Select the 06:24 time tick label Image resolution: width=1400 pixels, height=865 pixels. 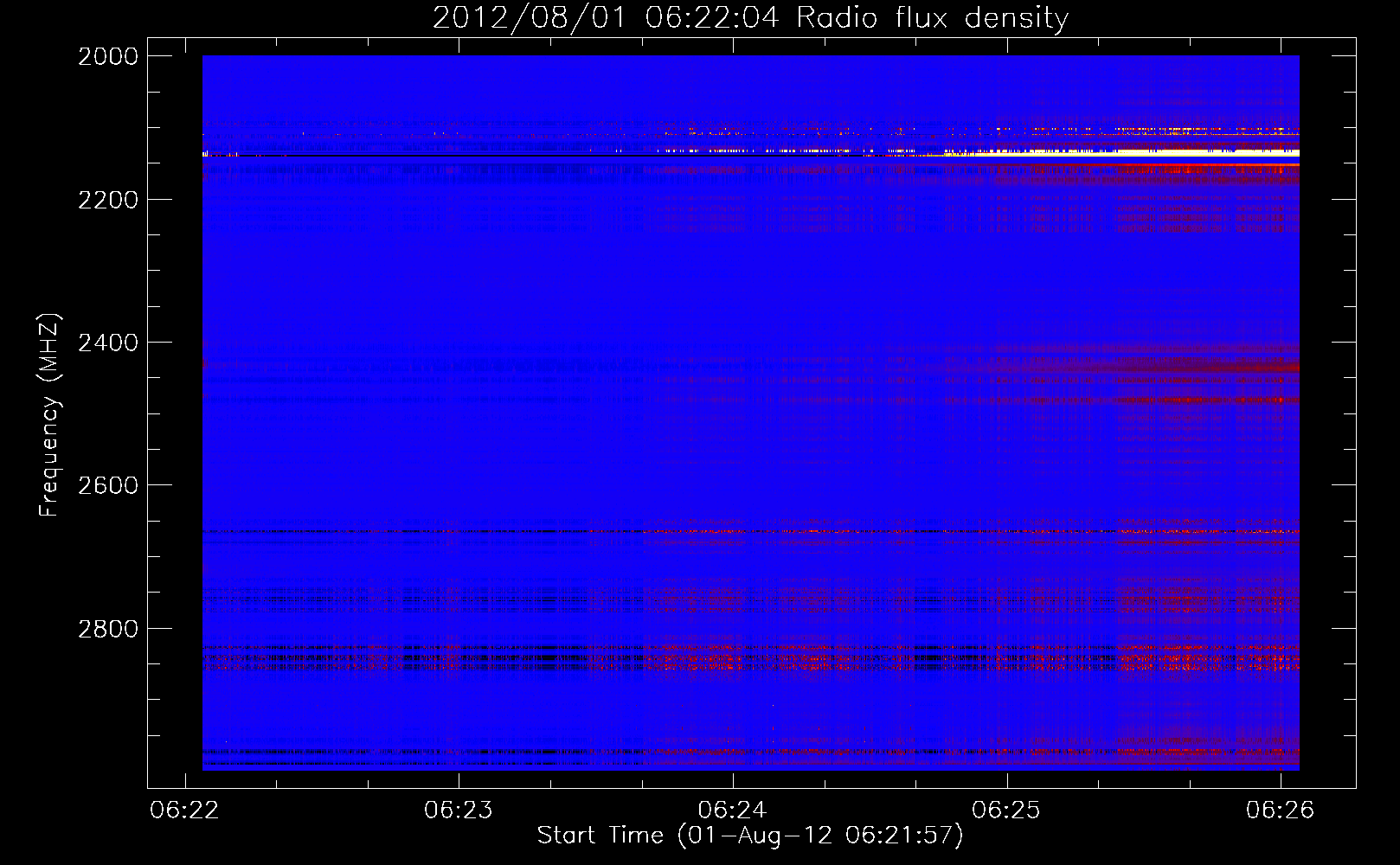pos(733,810)
